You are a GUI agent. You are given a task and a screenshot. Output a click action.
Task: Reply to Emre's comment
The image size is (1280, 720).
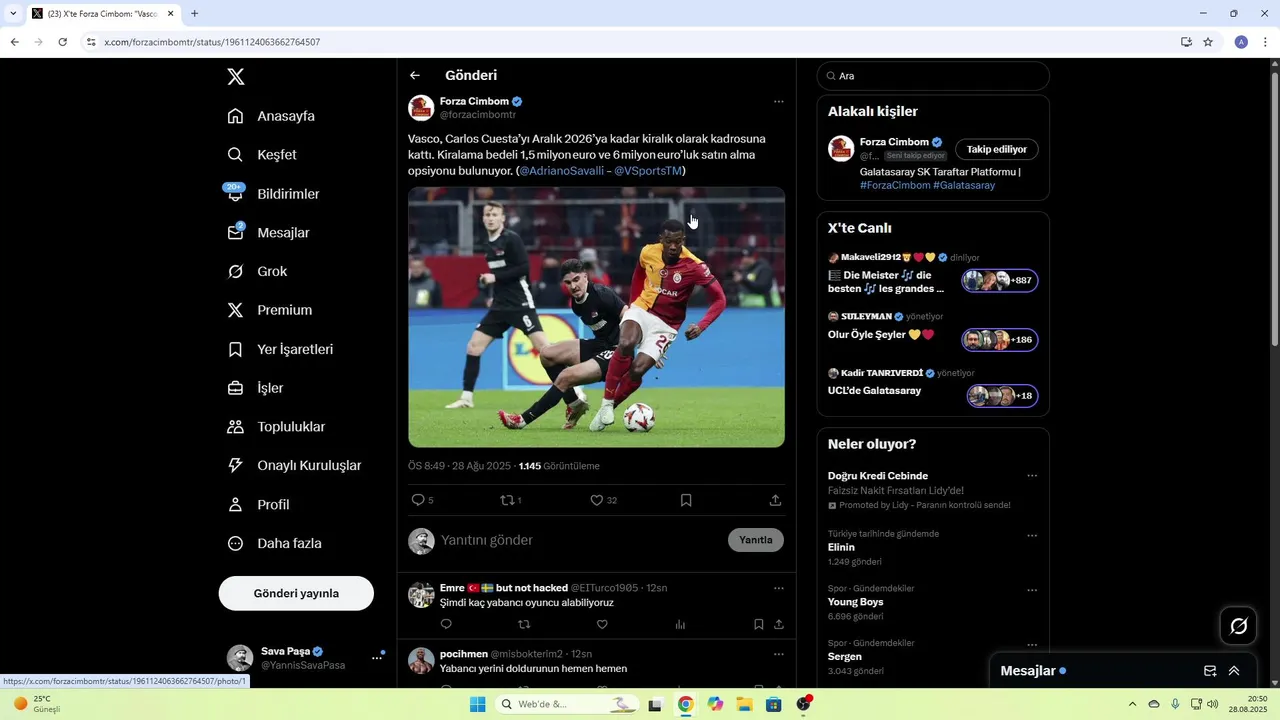(446, 625)
